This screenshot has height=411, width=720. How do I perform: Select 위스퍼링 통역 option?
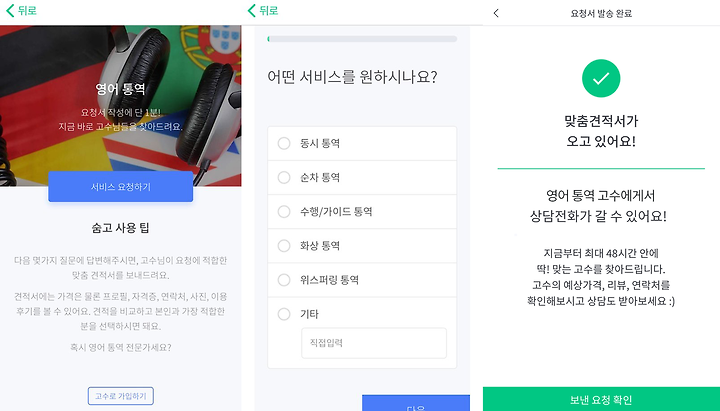pos(362,280)
